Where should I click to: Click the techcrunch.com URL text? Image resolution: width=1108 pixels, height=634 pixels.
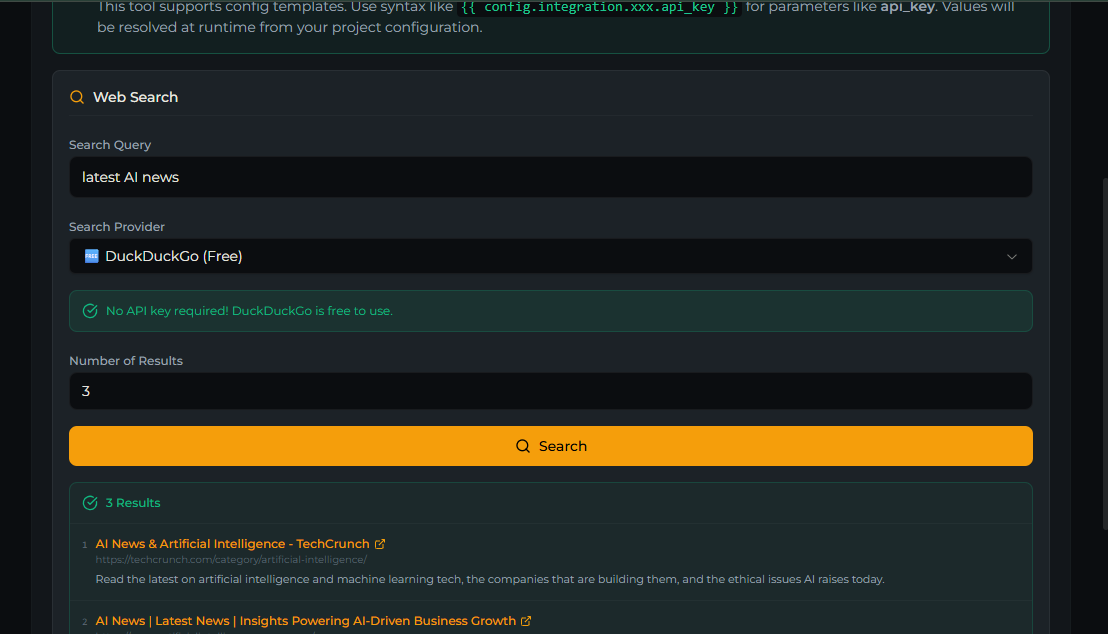[x=231, y=560]
